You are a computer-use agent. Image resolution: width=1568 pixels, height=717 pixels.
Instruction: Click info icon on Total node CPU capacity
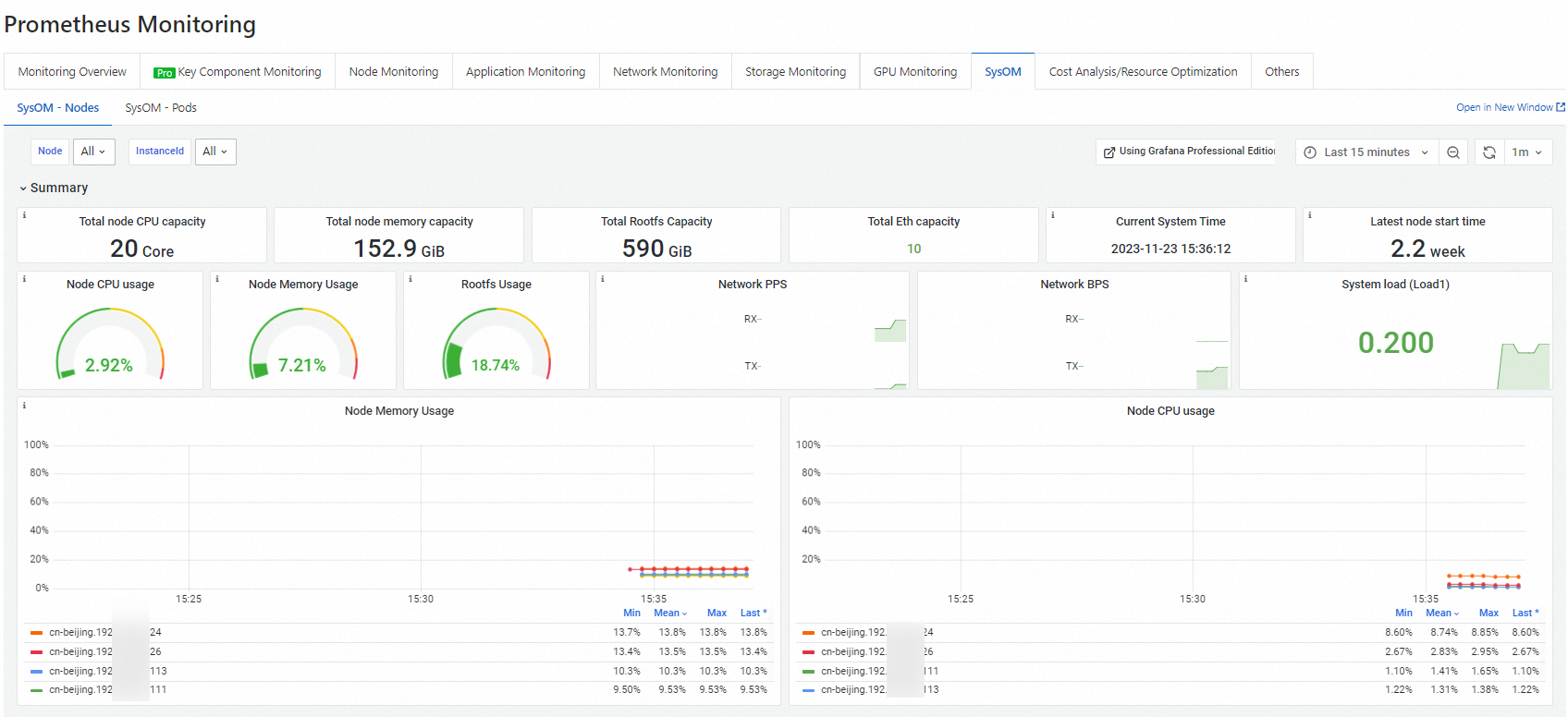[x=24, y=215]
